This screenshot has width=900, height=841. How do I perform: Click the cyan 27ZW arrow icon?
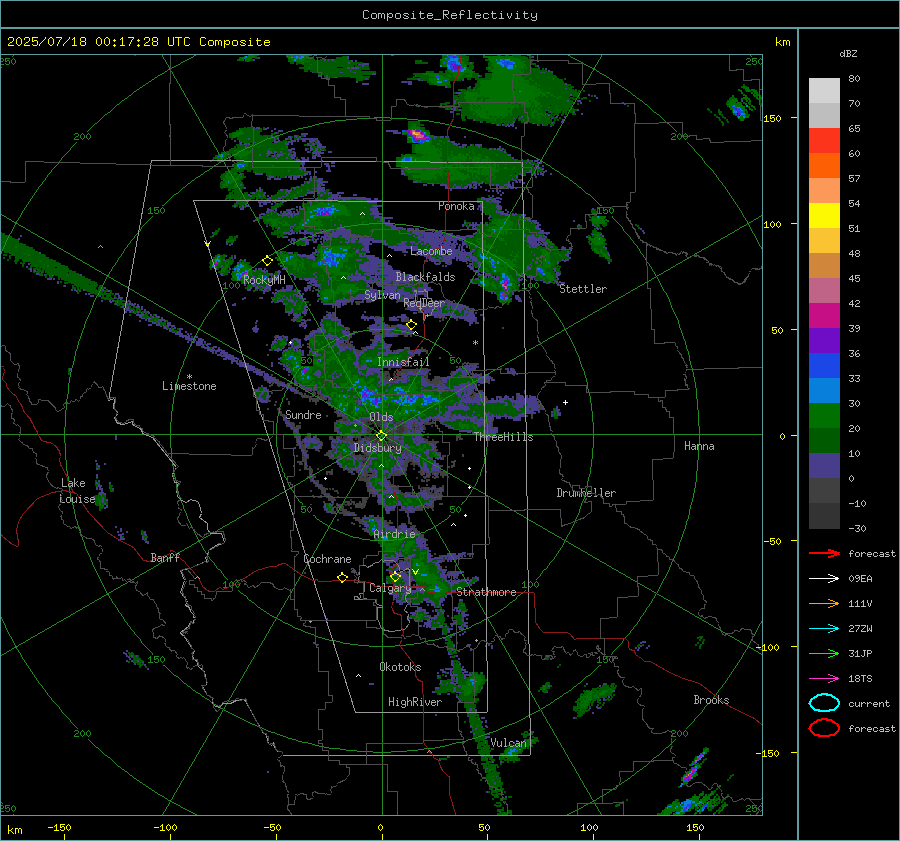(x=824, y=629)
